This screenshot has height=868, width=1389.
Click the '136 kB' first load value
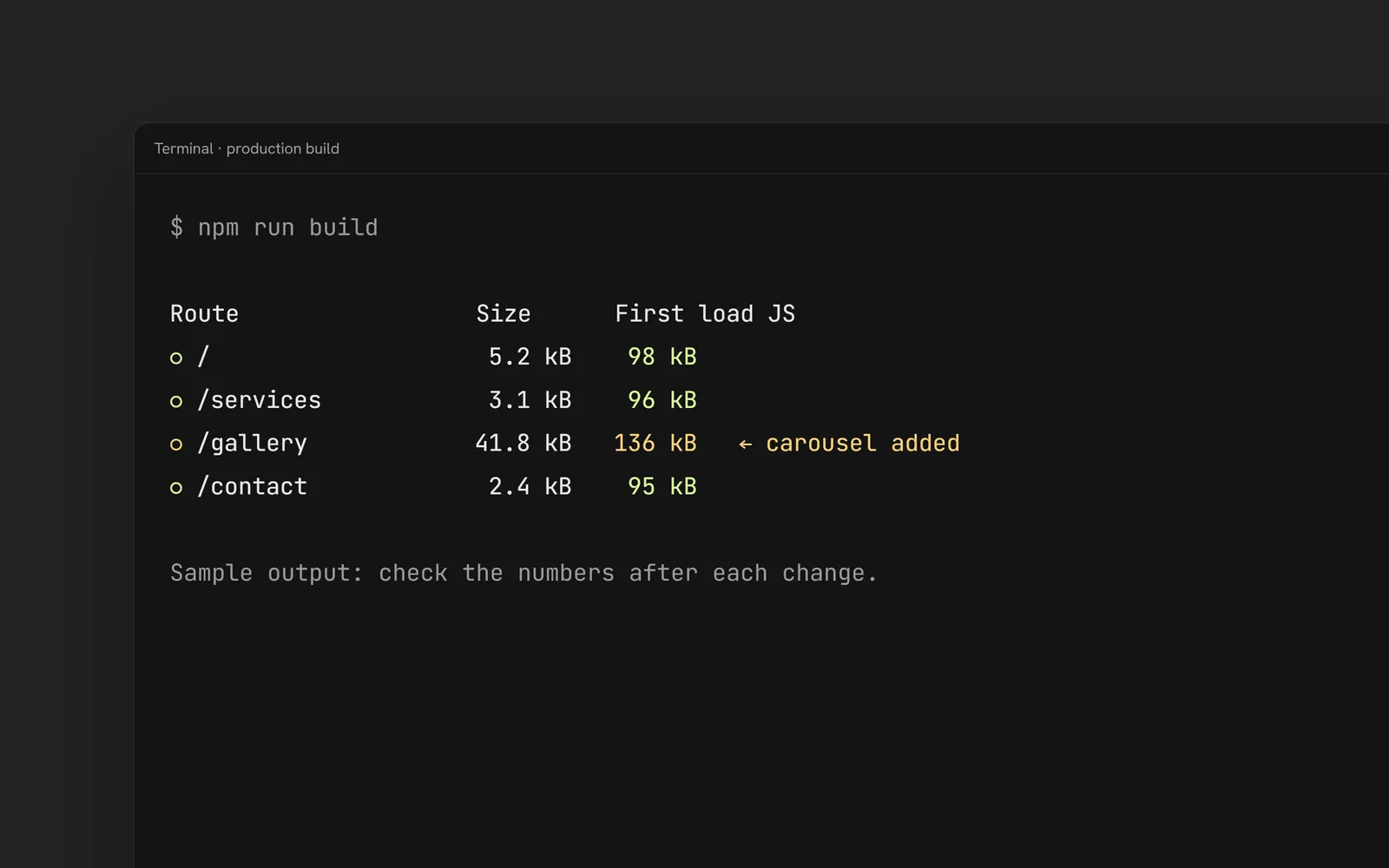(655, 444)
